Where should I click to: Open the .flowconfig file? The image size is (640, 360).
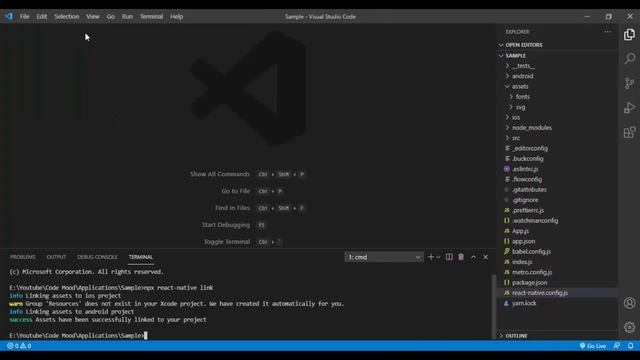[558, 179]
